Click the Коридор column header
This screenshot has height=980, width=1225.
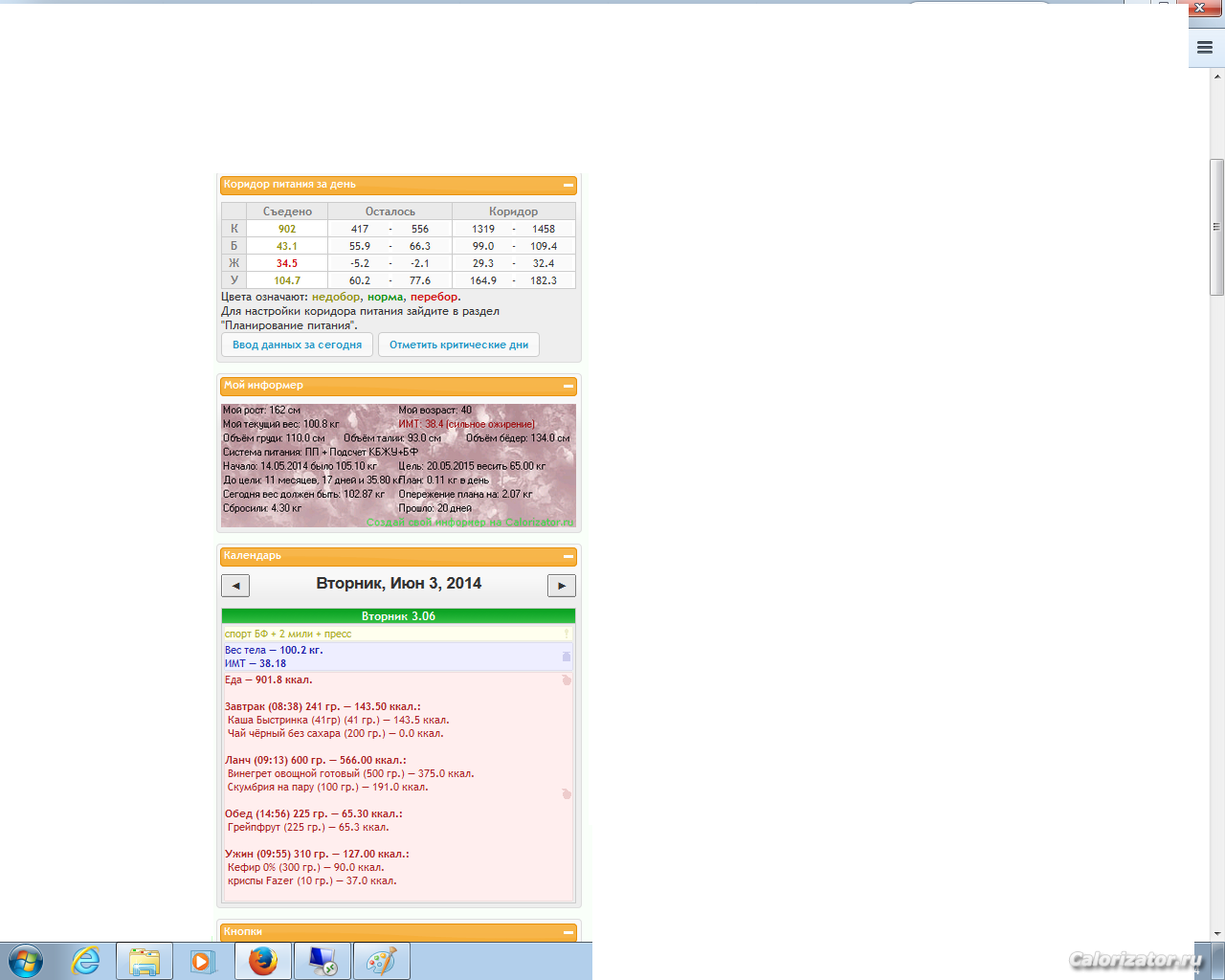pos(514,212)
